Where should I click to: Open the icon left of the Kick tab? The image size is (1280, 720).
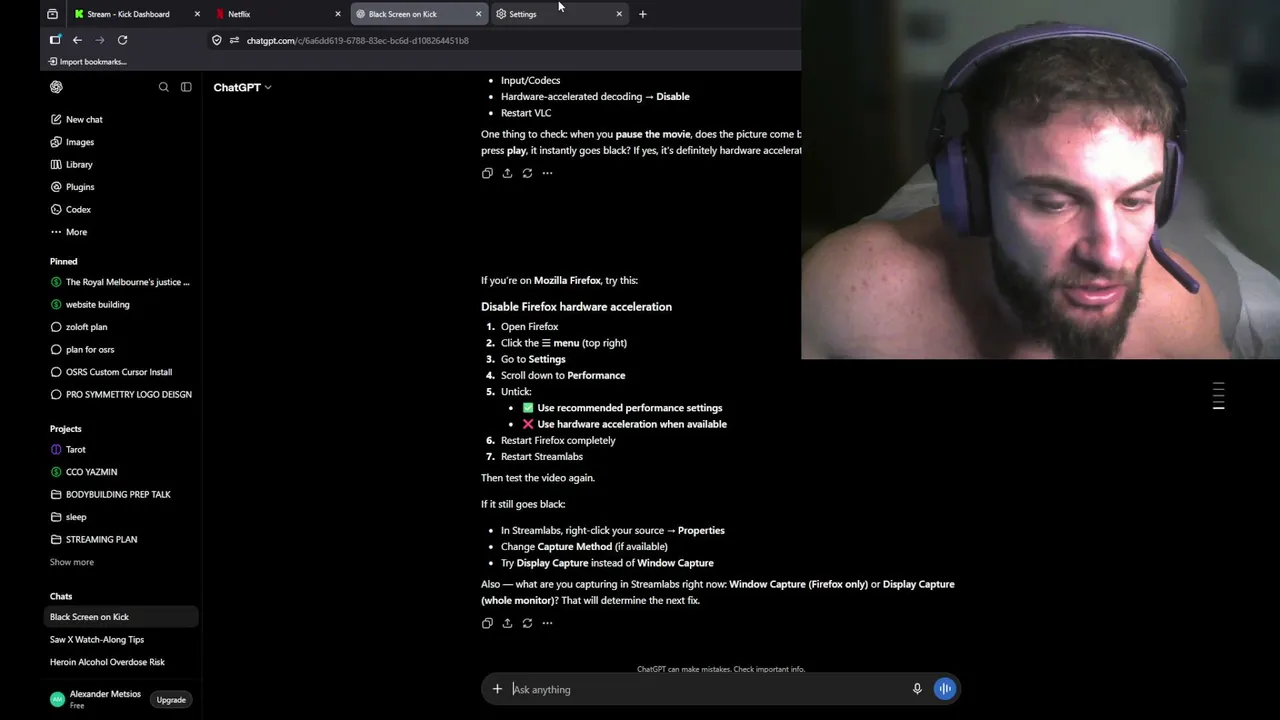52,14
